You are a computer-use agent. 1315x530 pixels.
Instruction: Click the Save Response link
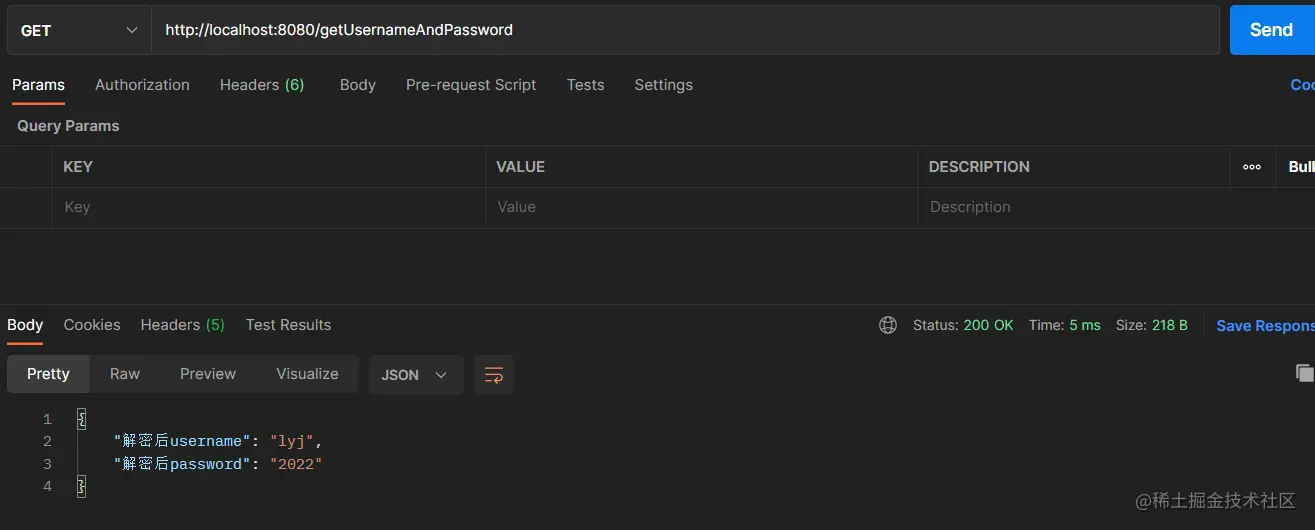coord(1264,326)
